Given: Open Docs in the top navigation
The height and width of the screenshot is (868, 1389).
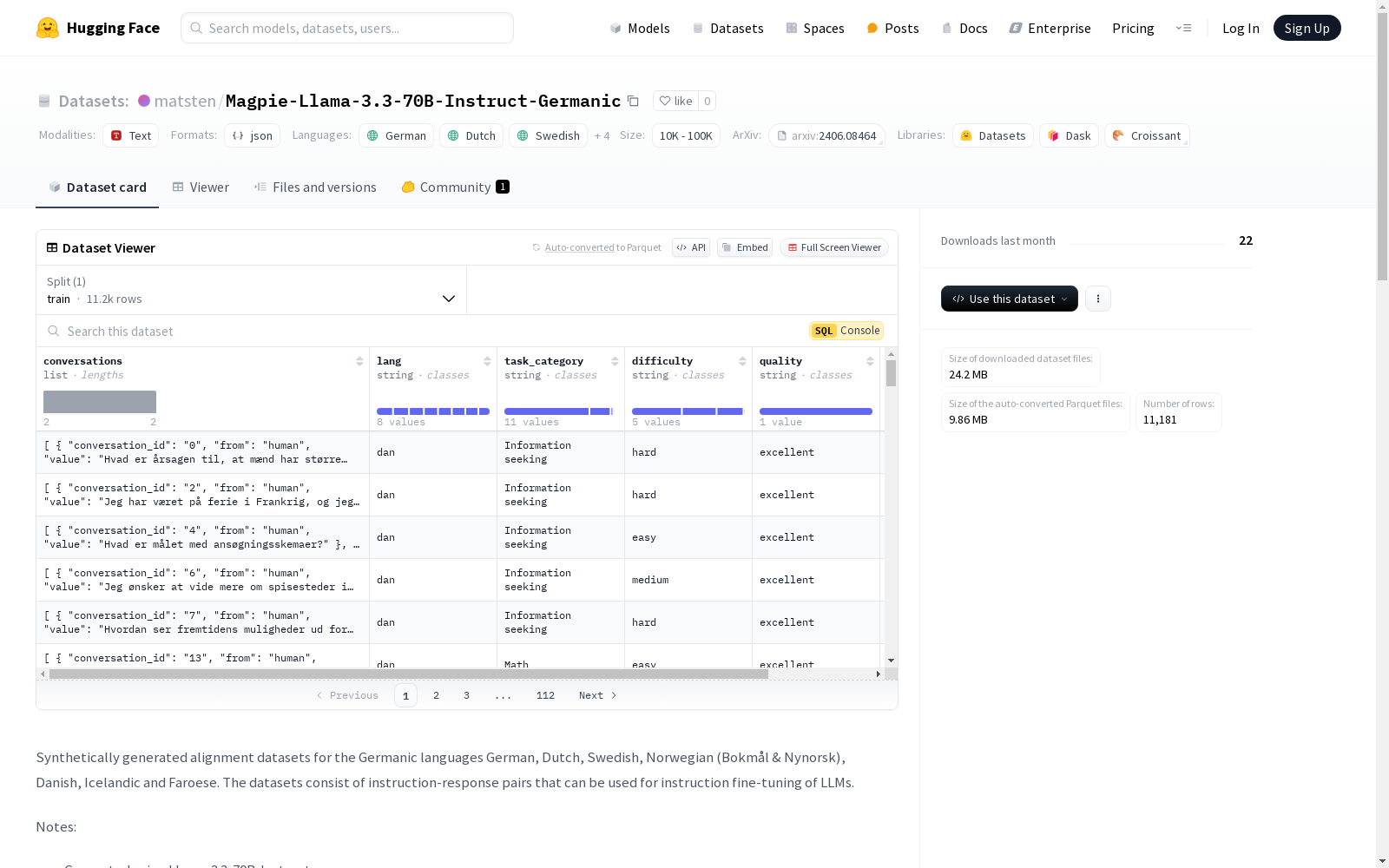Looking at the screenshot, I should (964, 28).
